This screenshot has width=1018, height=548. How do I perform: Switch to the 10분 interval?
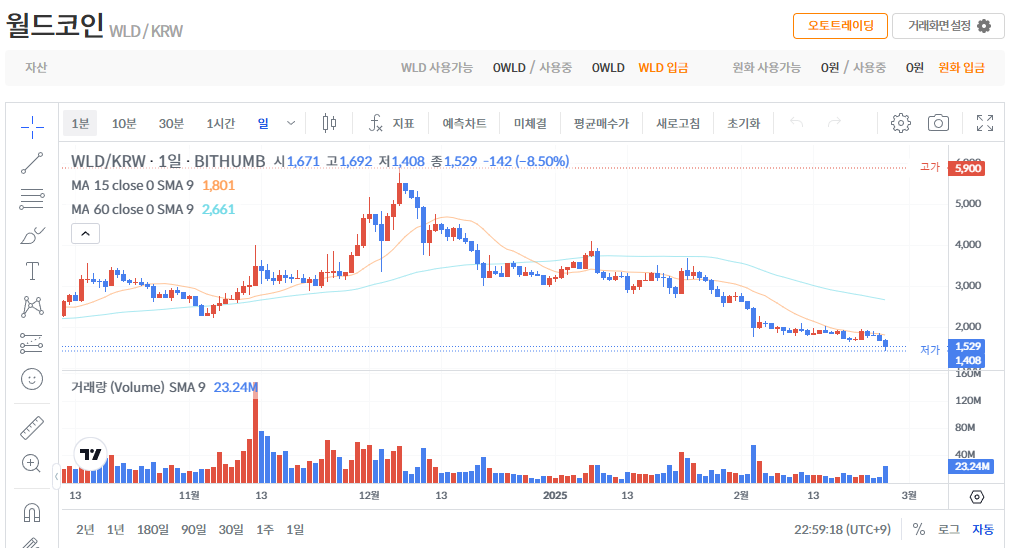coord(123,123)
